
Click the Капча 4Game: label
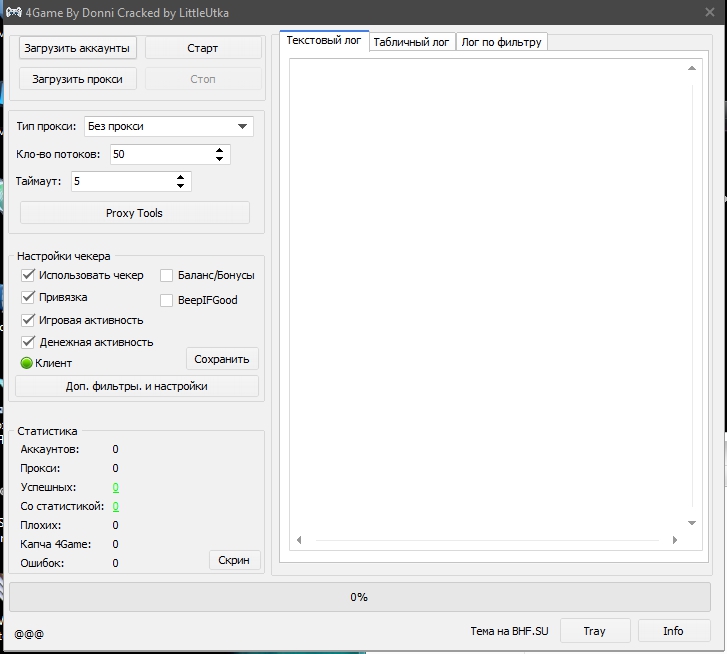(56, 544)
